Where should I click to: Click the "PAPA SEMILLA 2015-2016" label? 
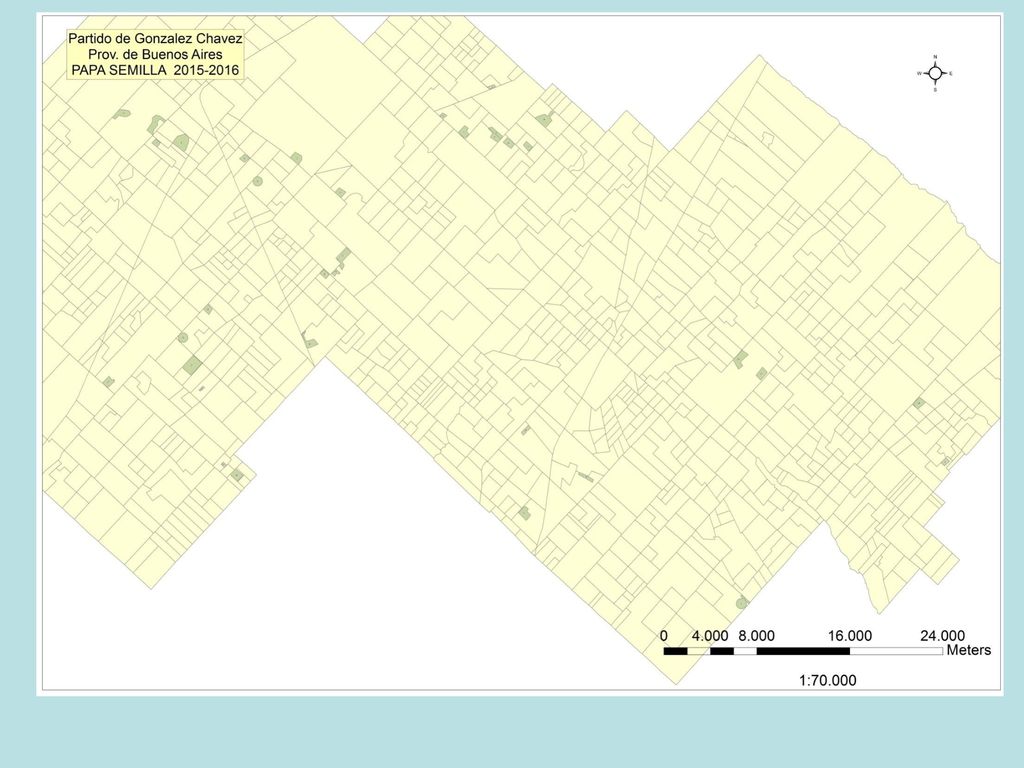(155, 71)
